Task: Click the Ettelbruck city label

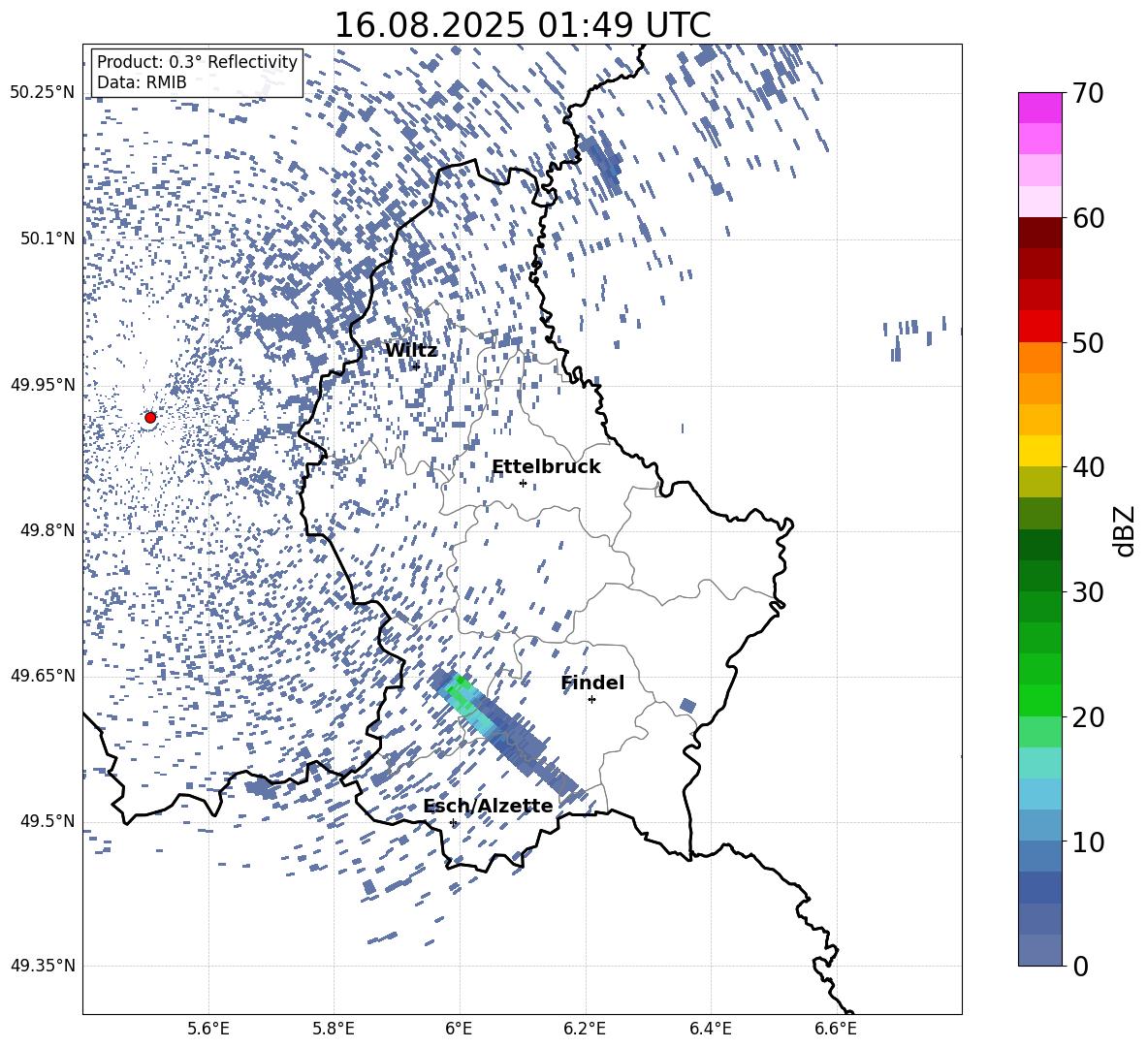Action: [x=546, y=467]
